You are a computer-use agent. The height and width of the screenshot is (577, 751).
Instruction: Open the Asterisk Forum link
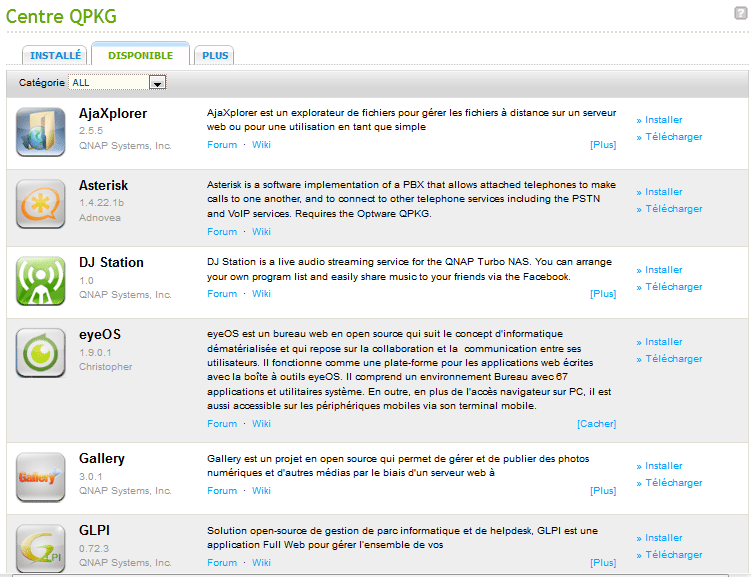pyautogui.click(x=222, y=232)
